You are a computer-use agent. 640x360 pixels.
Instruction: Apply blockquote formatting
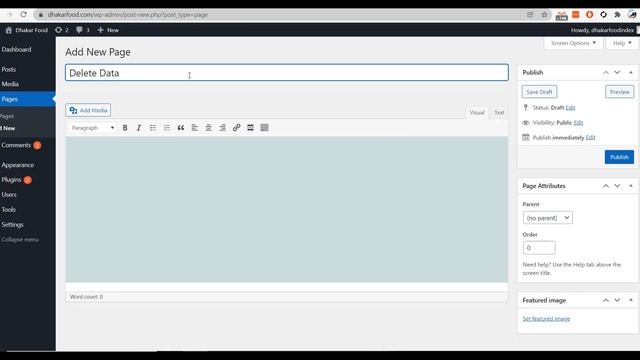[x=180, y=128]
